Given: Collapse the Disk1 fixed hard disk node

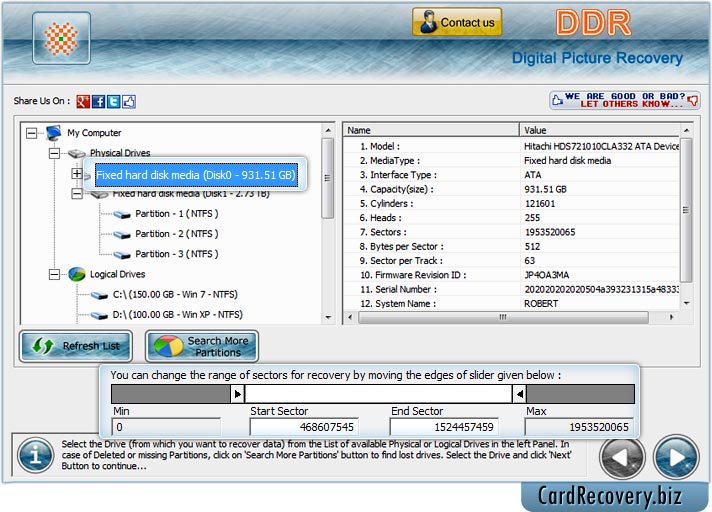Looking at the screenshot, I should pyautogui.click(x=77, y=194).
